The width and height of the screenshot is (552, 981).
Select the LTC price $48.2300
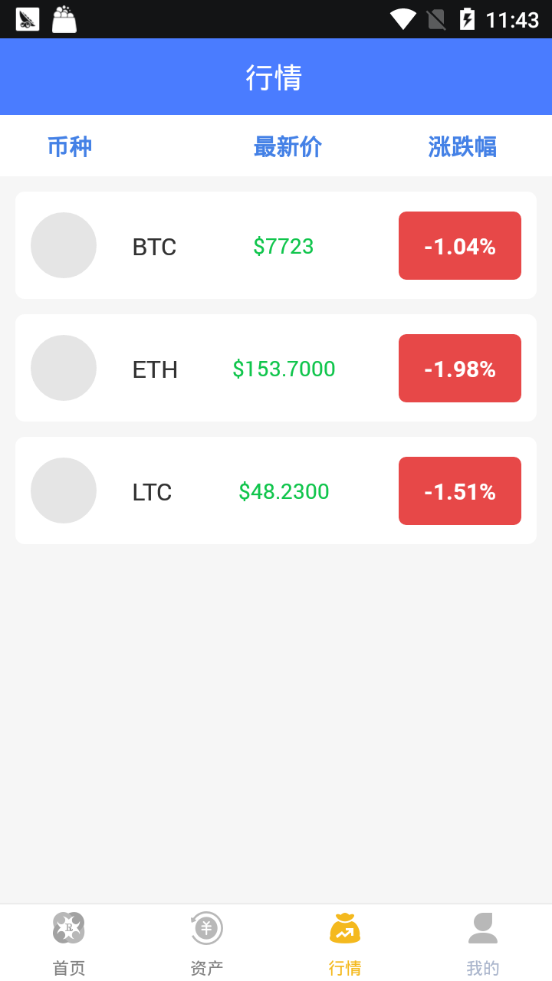284,492
